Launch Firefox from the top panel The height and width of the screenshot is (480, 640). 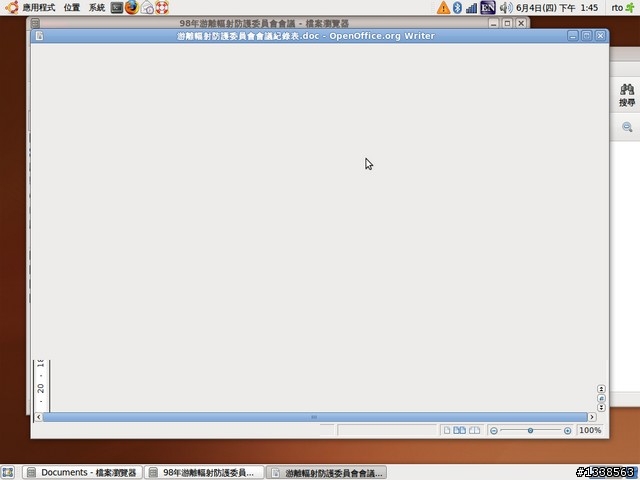coord(132,7)
